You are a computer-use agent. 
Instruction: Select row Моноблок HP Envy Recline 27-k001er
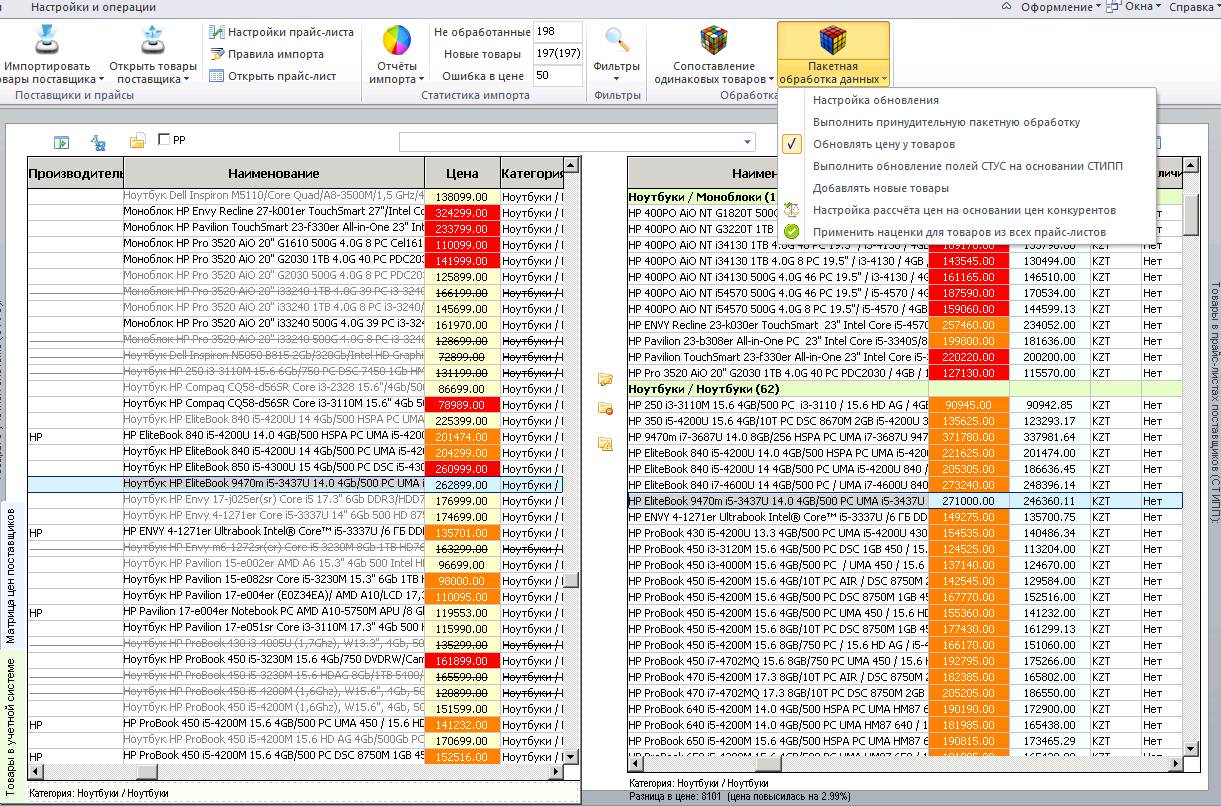295,213
